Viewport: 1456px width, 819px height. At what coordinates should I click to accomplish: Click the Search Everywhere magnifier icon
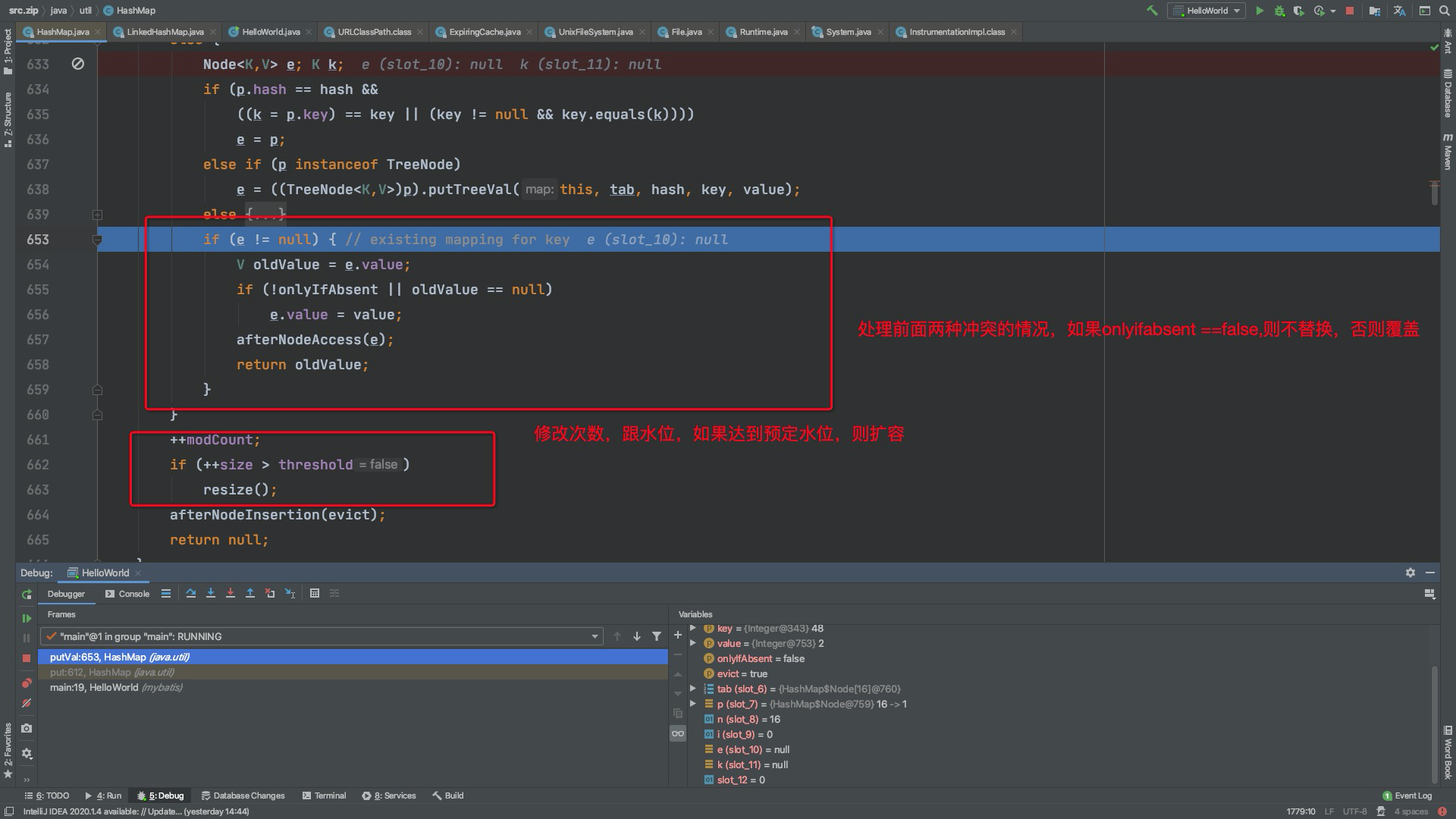coord(1445,11)
